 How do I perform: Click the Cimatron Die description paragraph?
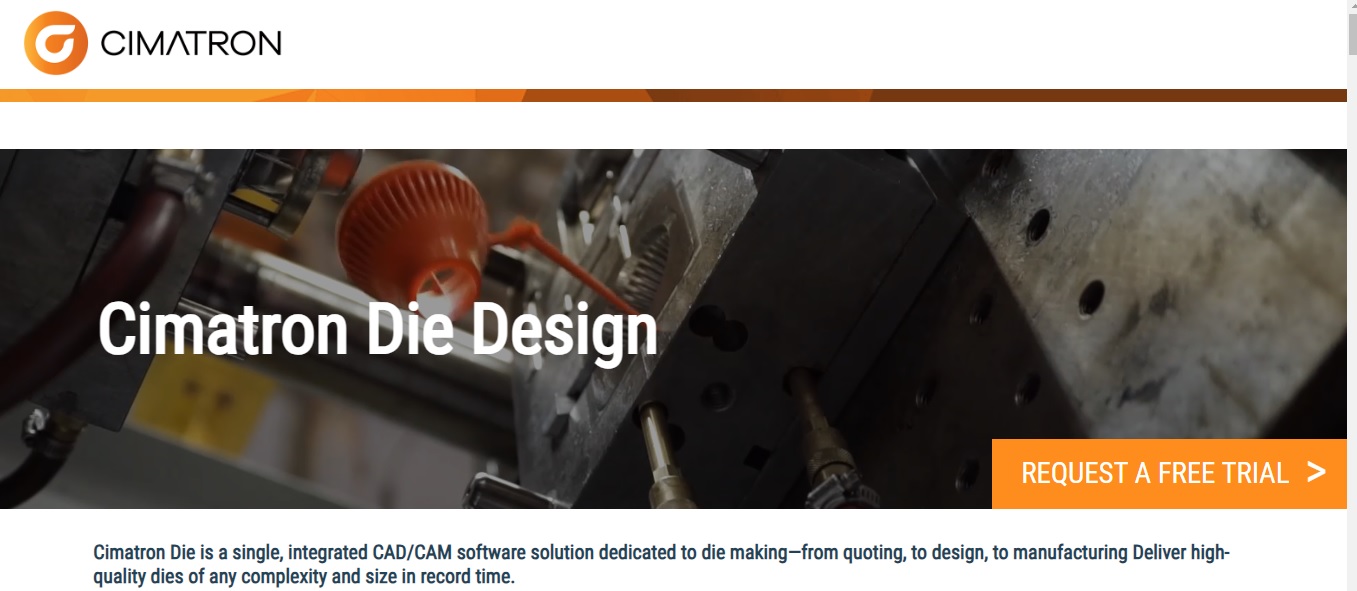click(661, 564)
